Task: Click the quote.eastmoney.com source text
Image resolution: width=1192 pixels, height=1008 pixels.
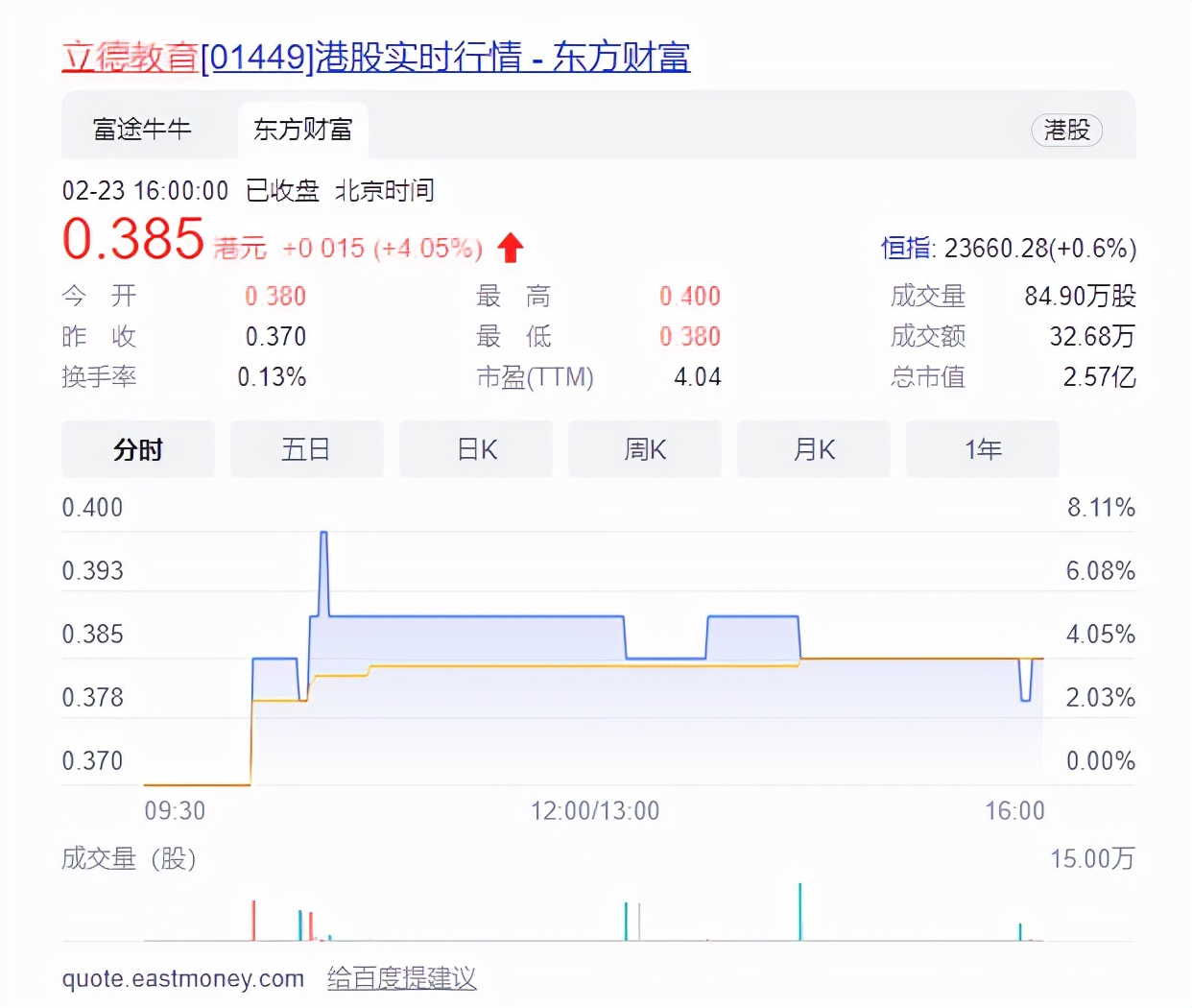Action: tap(182, 978)
